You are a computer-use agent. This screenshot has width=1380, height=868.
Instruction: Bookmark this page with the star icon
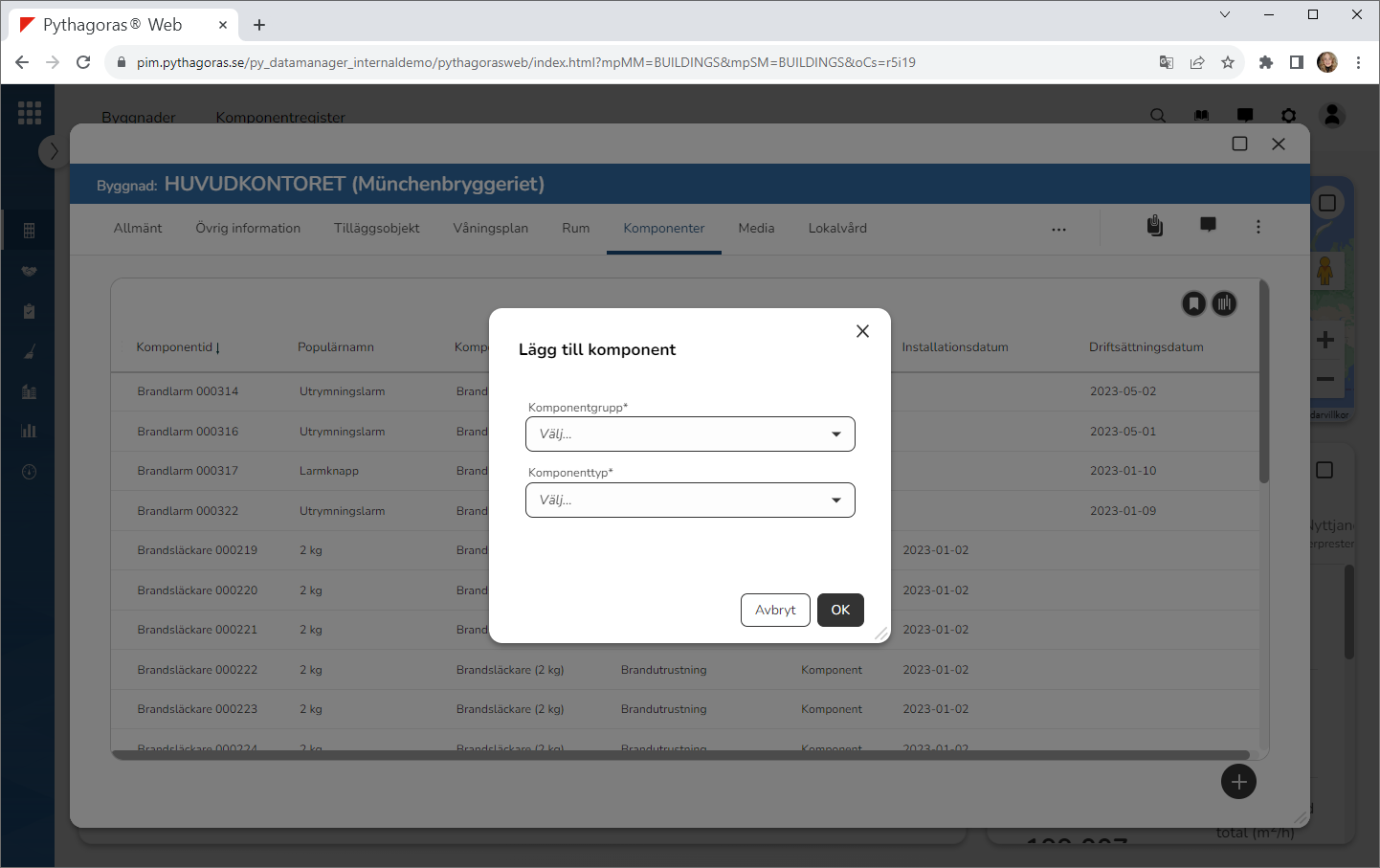pyautogui.click(x=1228, y=62)
